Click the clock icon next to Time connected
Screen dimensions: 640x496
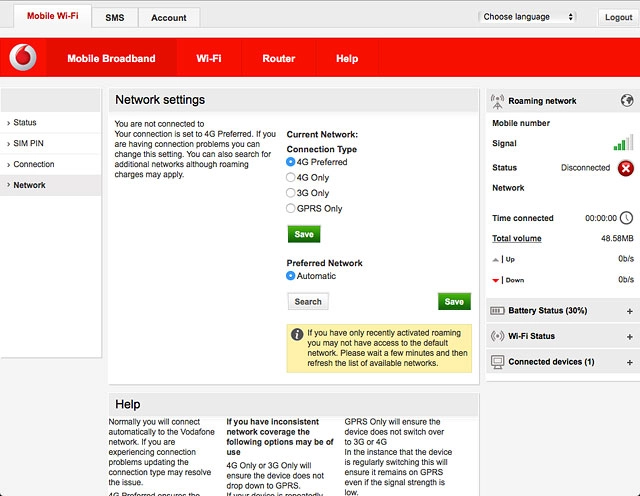pyautogui.click(x=626, y=218)
